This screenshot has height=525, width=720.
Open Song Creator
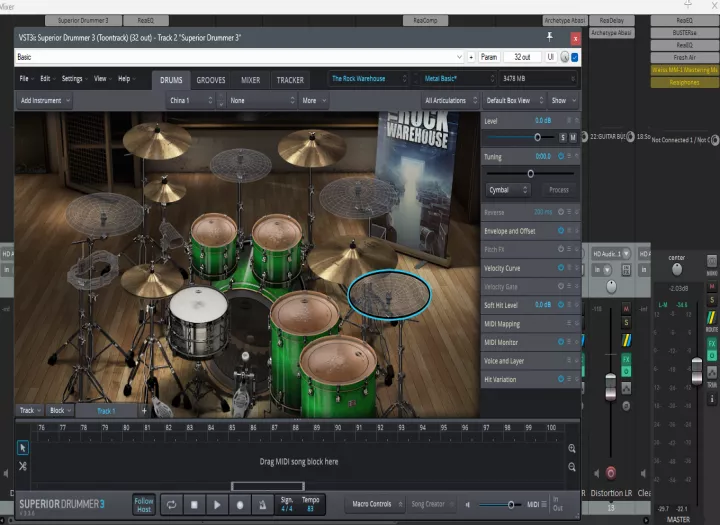tap(432, 504)
